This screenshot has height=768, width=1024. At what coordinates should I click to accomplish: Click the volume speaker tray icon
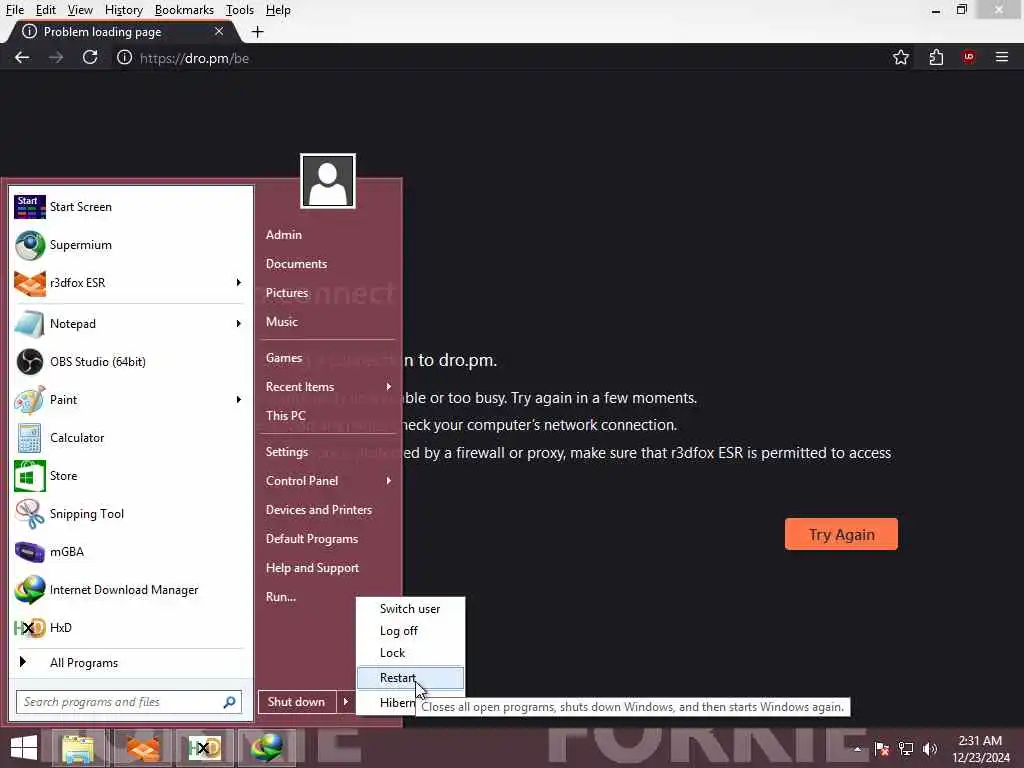click(930, 749)
